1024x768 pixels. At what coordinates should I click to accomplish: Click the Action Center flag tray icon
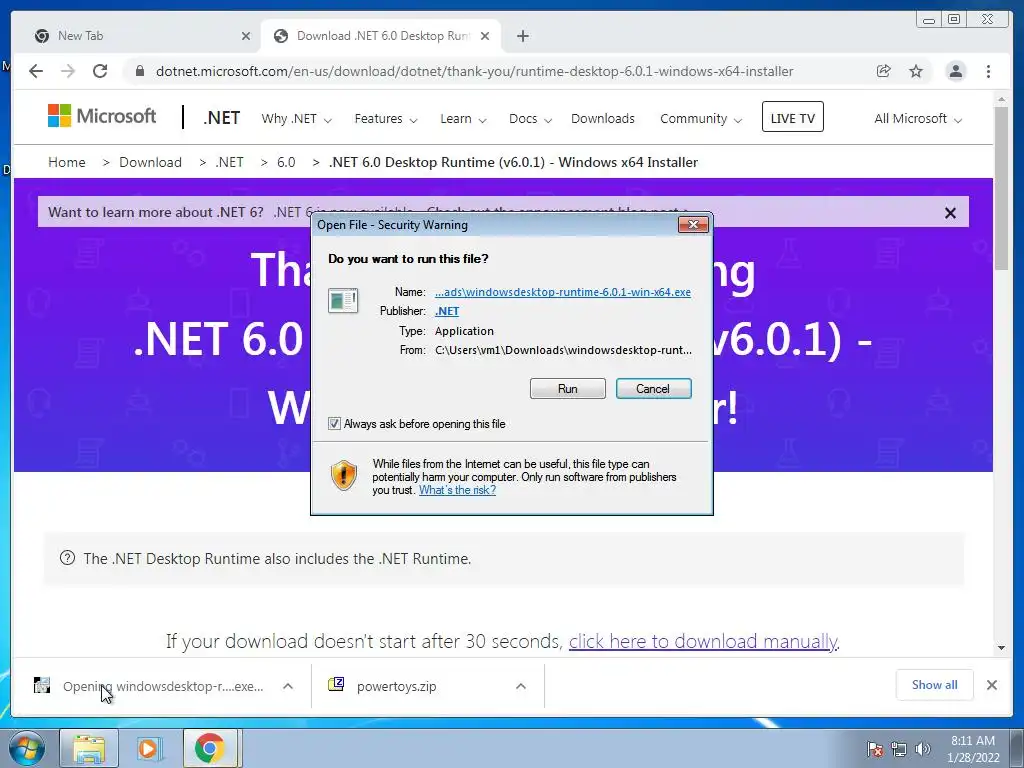coord(874,749)
